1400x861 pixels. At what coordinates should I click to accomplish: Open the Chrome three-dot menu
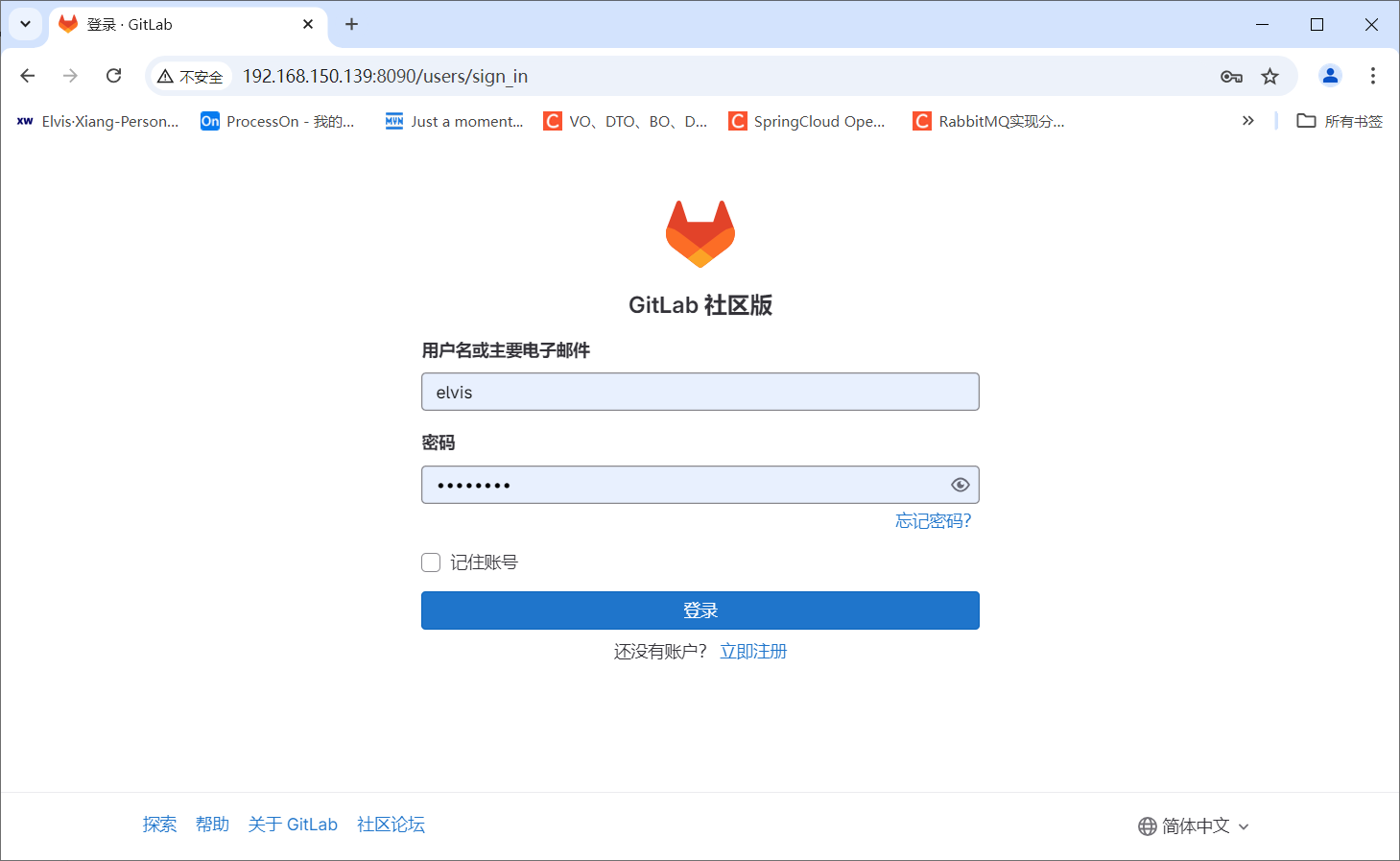[1373, 76]
